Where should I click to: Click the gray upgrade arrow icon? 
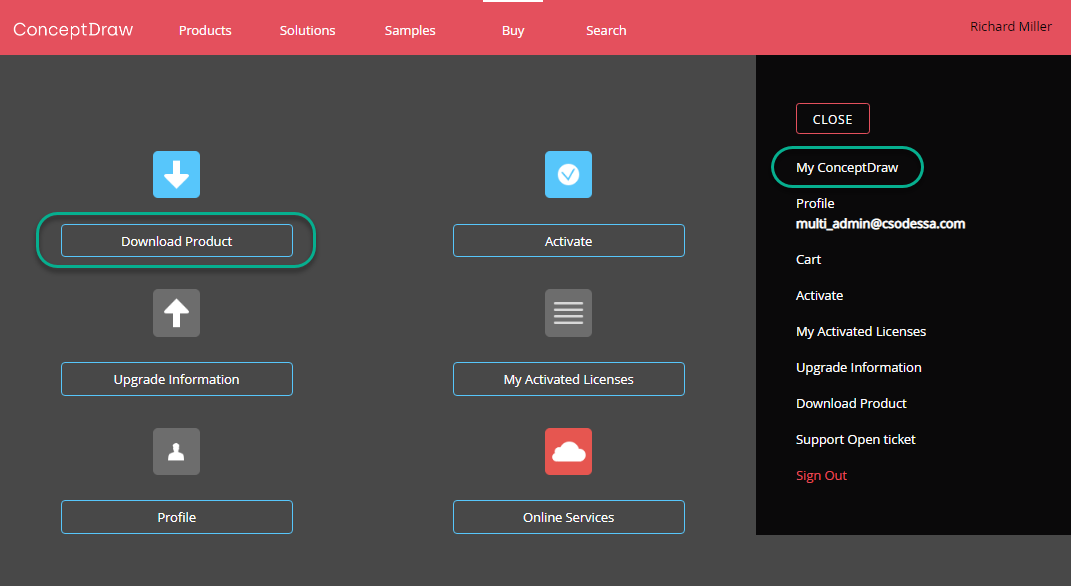[176, 313]
